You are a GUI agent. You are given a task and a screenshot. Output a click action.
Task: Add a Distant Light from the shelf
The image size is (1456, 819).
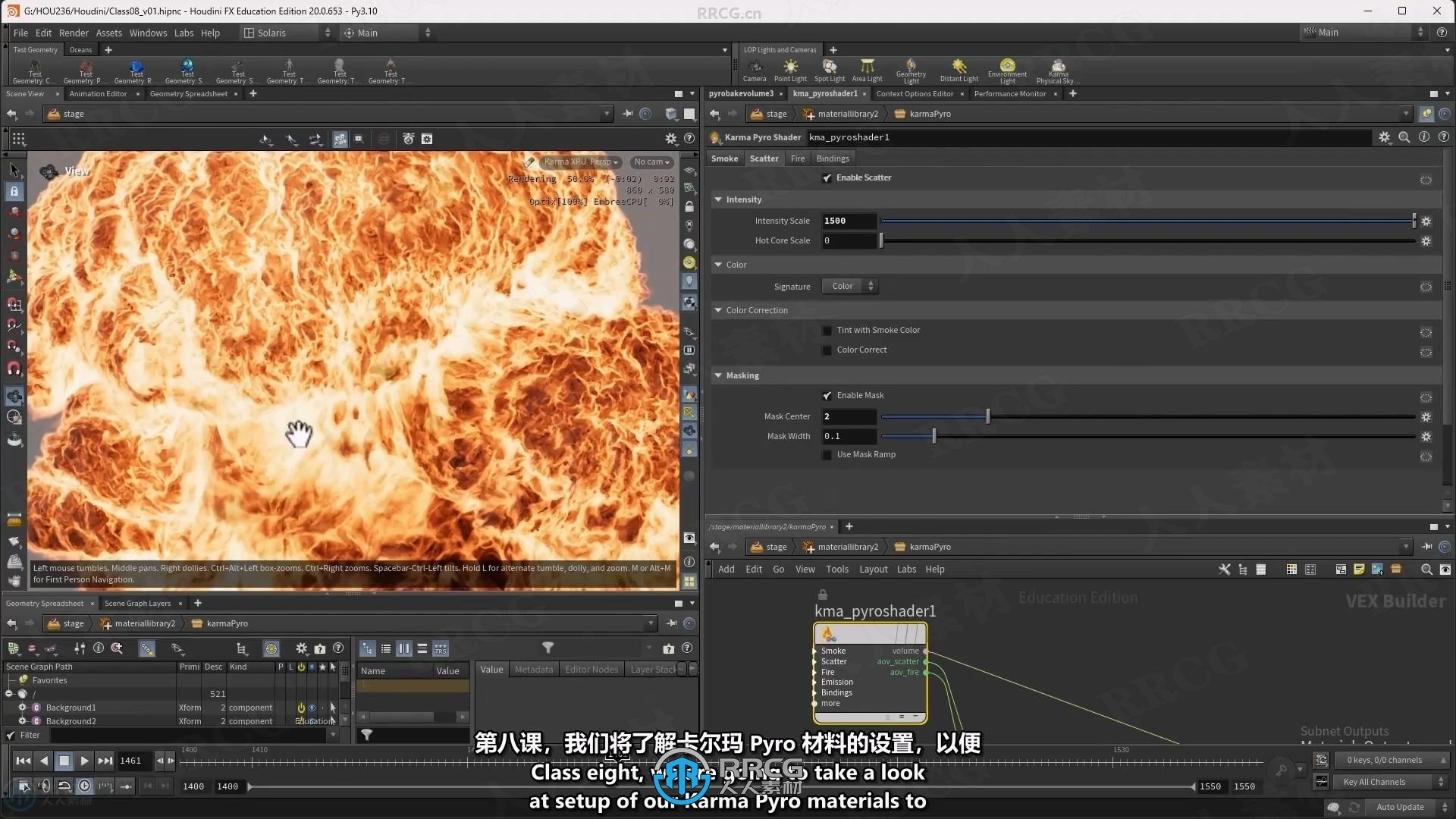(x=959, y=71)
